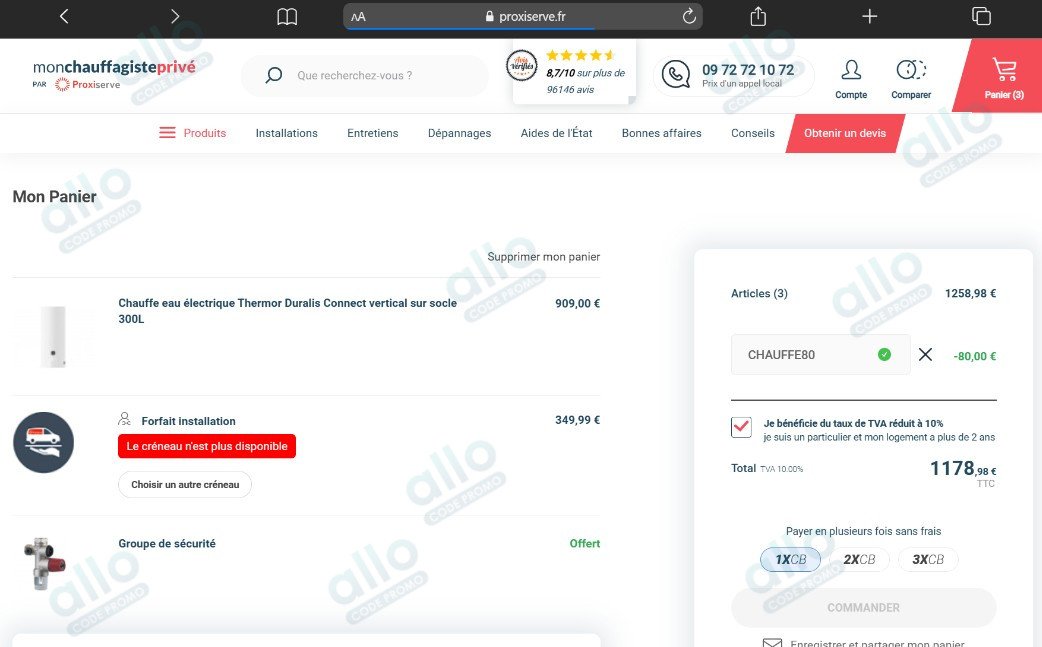1042x647 pixels.
Task: Click the magnifying glass search icon
Action: click(273, 75)
